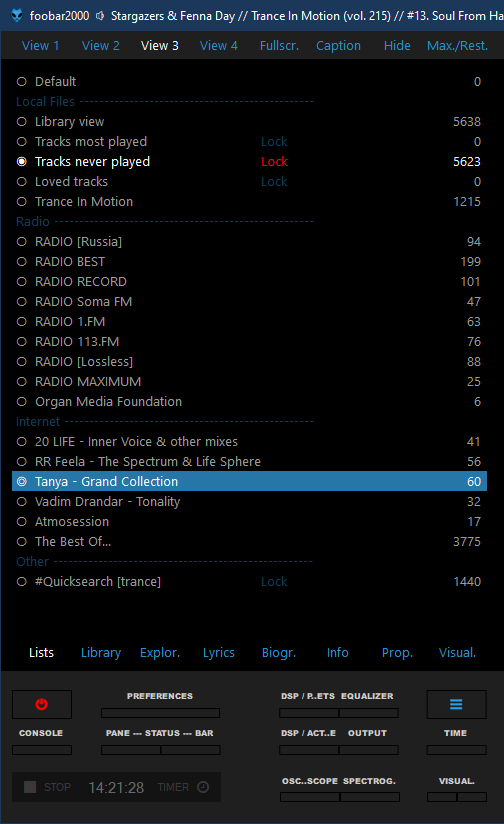Select the Library view radio button
The height and width of the screenshot is (824, 504).
coord(22,121)
